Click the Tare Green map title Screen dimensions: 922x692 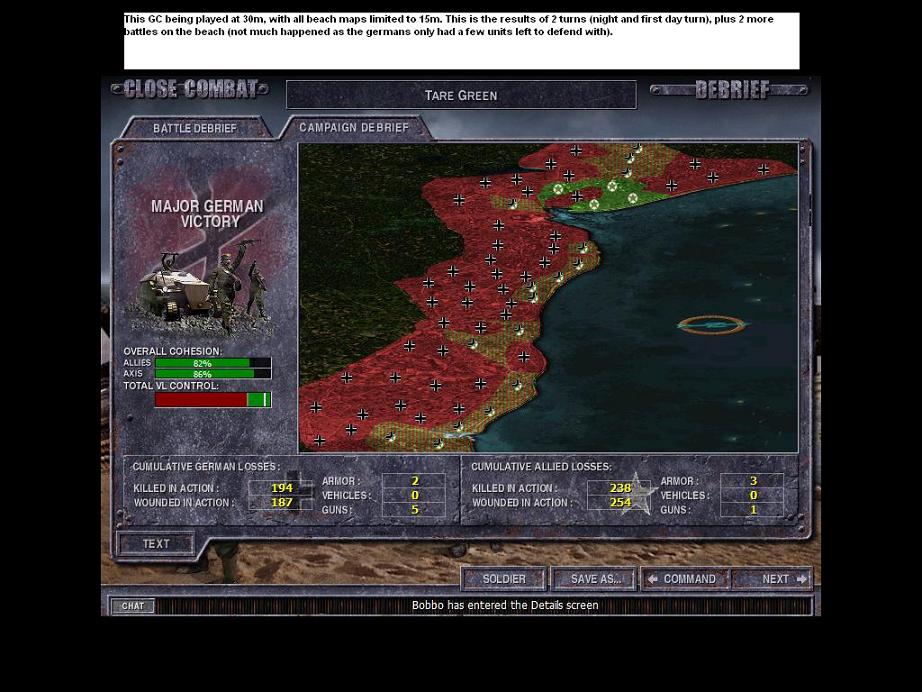coord(461,95)
